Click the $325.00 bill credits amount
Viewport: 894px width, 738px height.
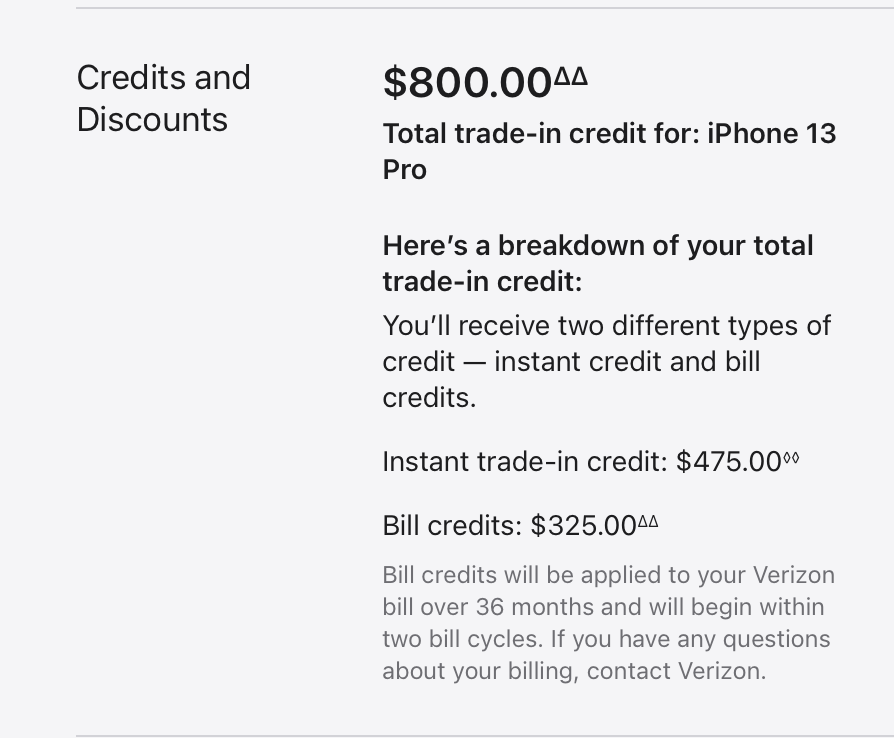click(x=583, y=525)
